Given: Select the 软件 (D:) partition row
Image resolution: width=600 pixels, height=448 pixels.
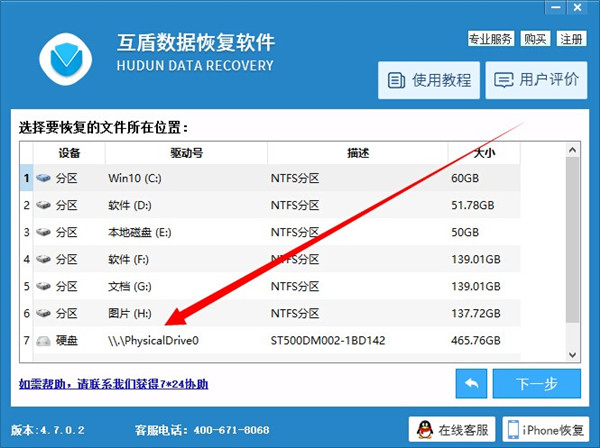Looking at the screenshot, I should coord(270,205).
